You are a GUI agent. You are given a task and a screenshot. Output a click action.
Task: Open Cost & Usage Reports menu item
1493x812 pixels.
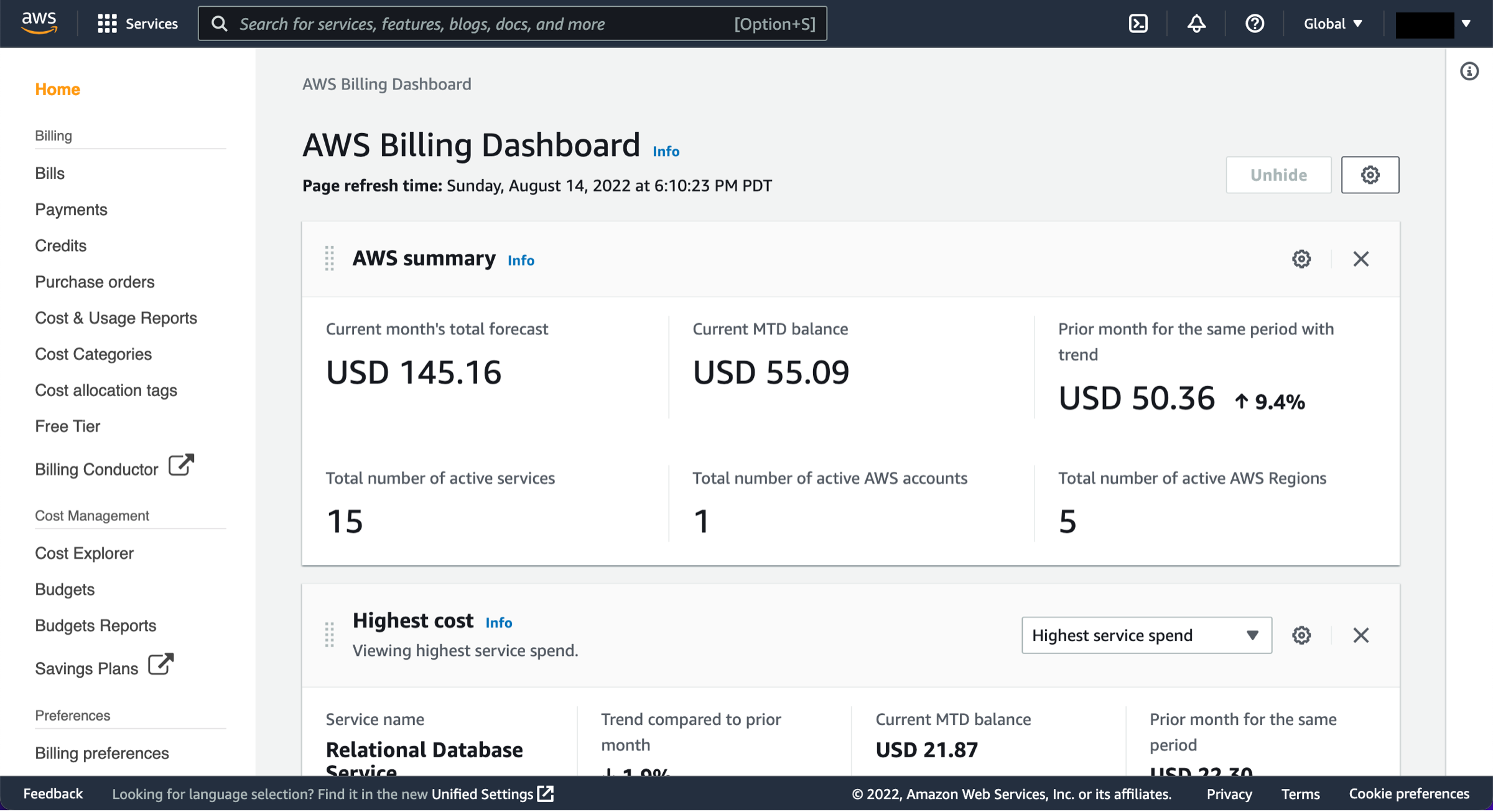pyautogui.click(x=116, y=317)
